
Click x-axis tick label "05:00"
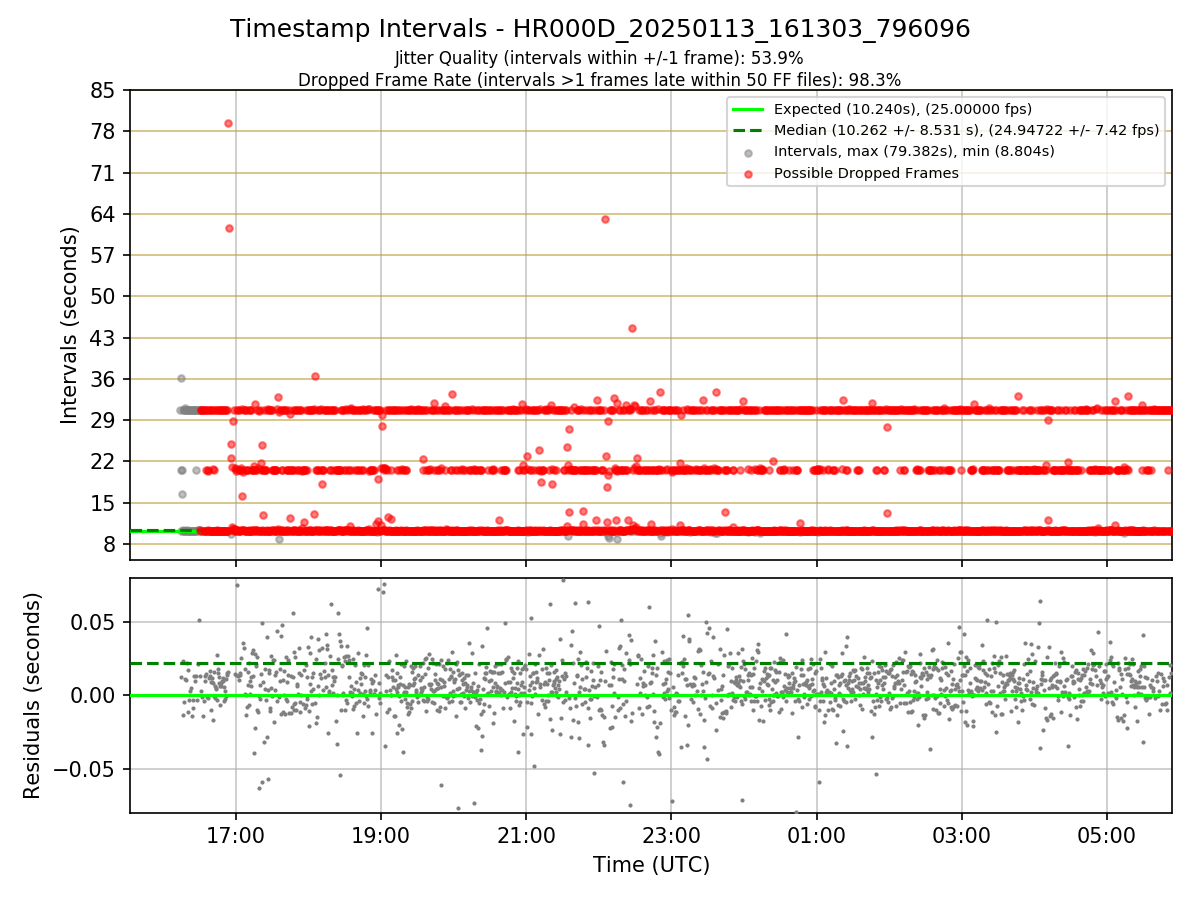1107,835
